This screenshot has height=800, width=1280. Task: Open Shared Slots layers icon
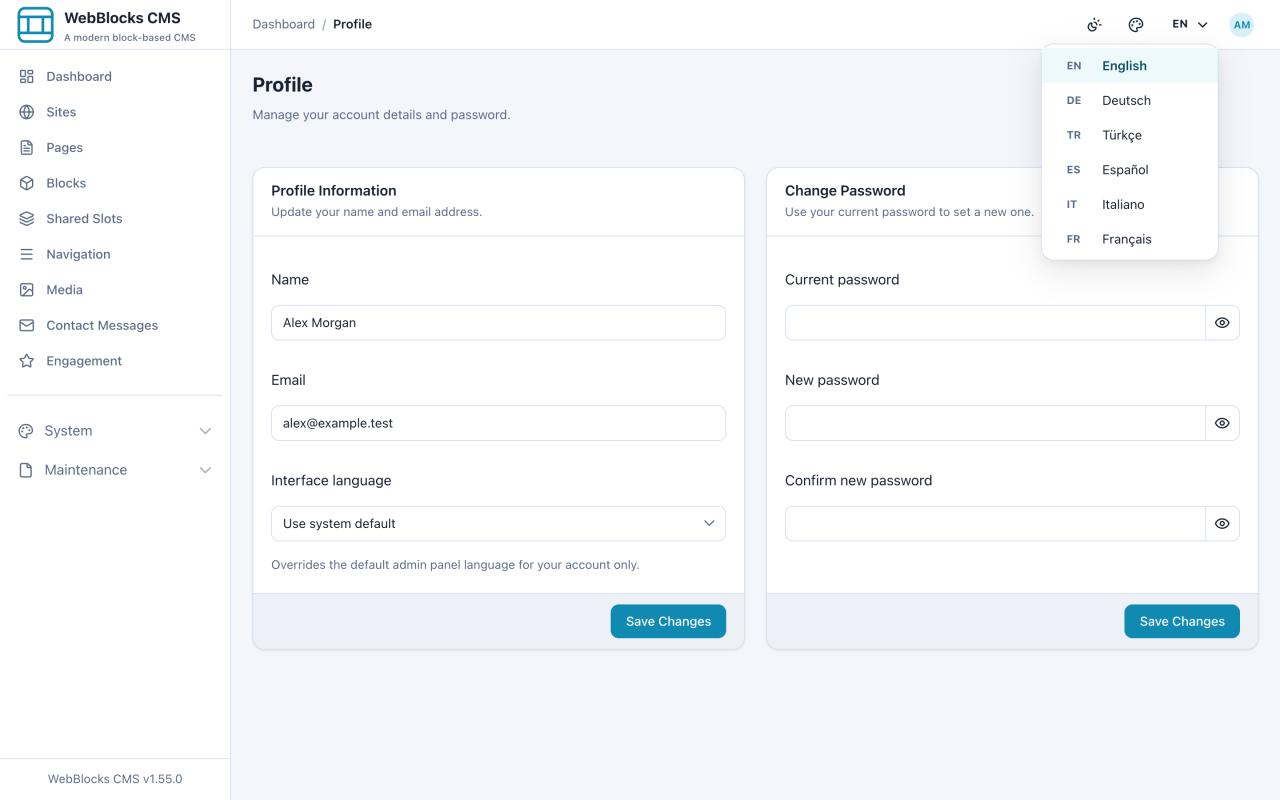27,218
